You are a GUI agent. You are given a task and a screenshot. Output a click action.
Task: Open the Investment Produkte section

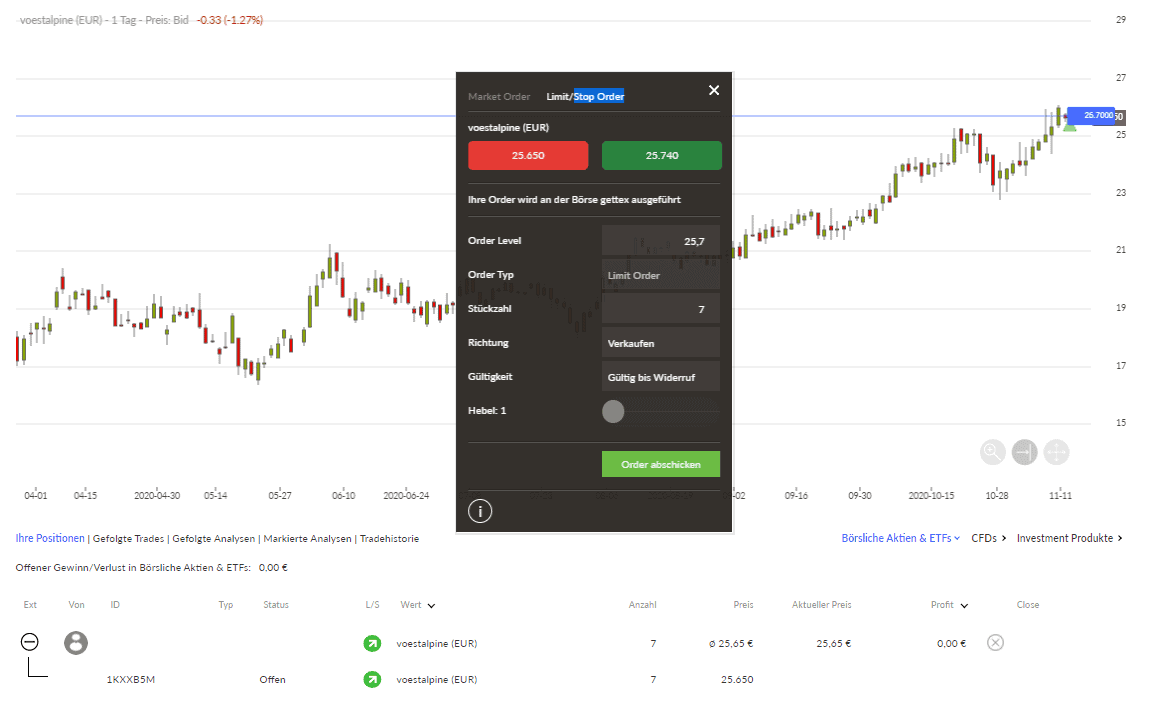tap(1069, 538)
